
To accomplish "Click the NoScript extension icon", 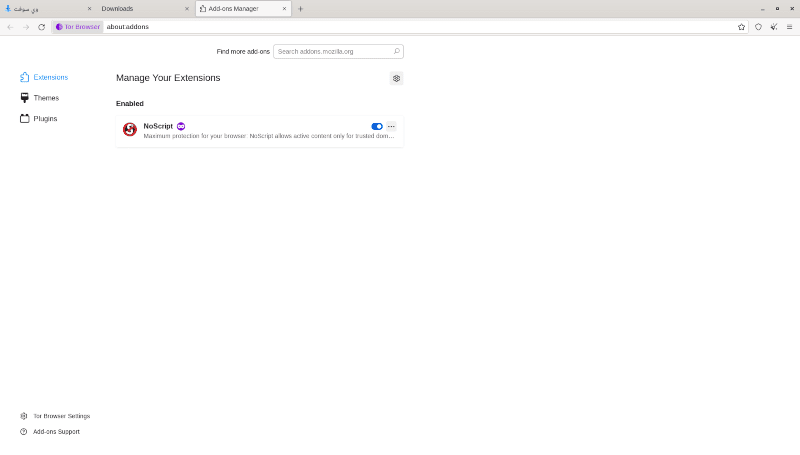I will pos(130,130).
